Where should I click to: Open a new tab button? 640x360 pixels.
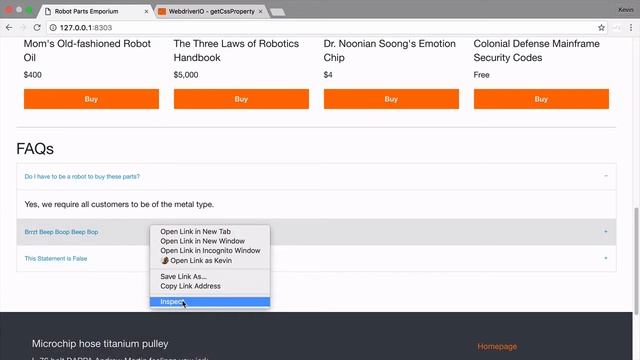[278, 12]
